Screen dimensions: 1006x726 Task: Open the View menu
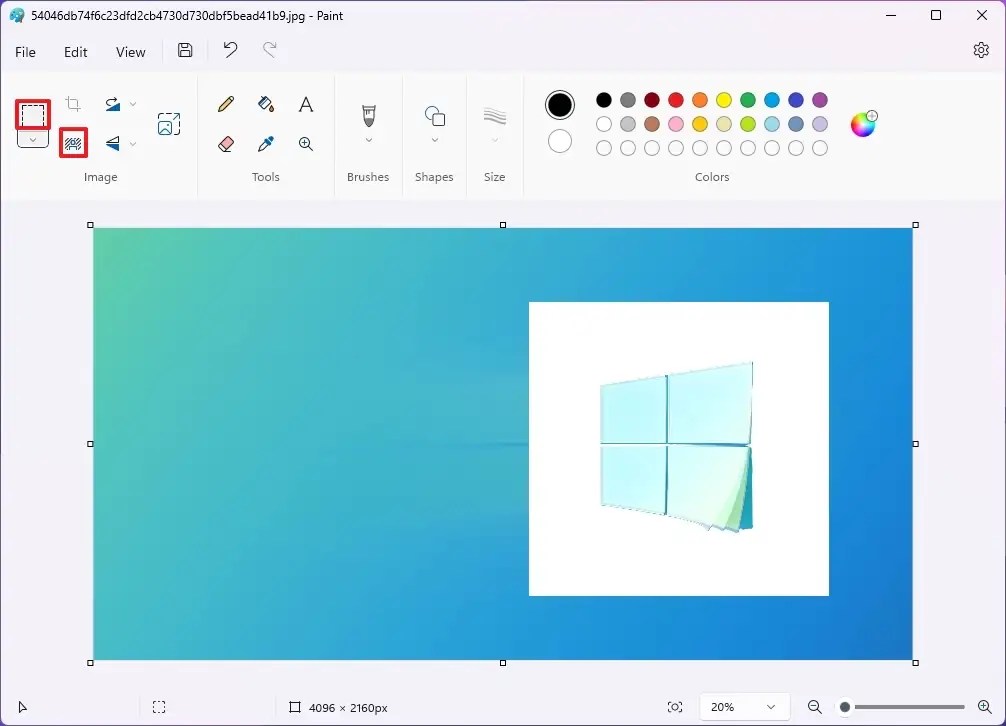click(x=130, y=51)
